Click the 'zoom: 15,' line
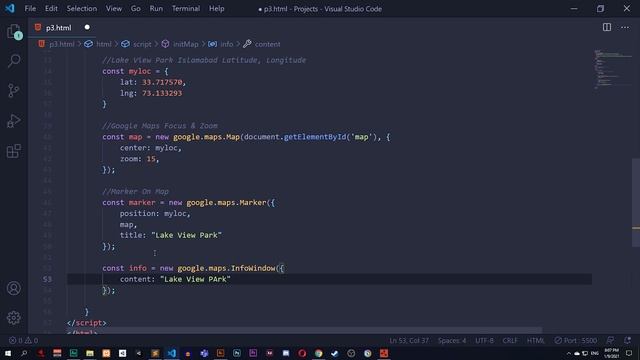Viewport: 640px width, 360px height. tap(140, 159)
